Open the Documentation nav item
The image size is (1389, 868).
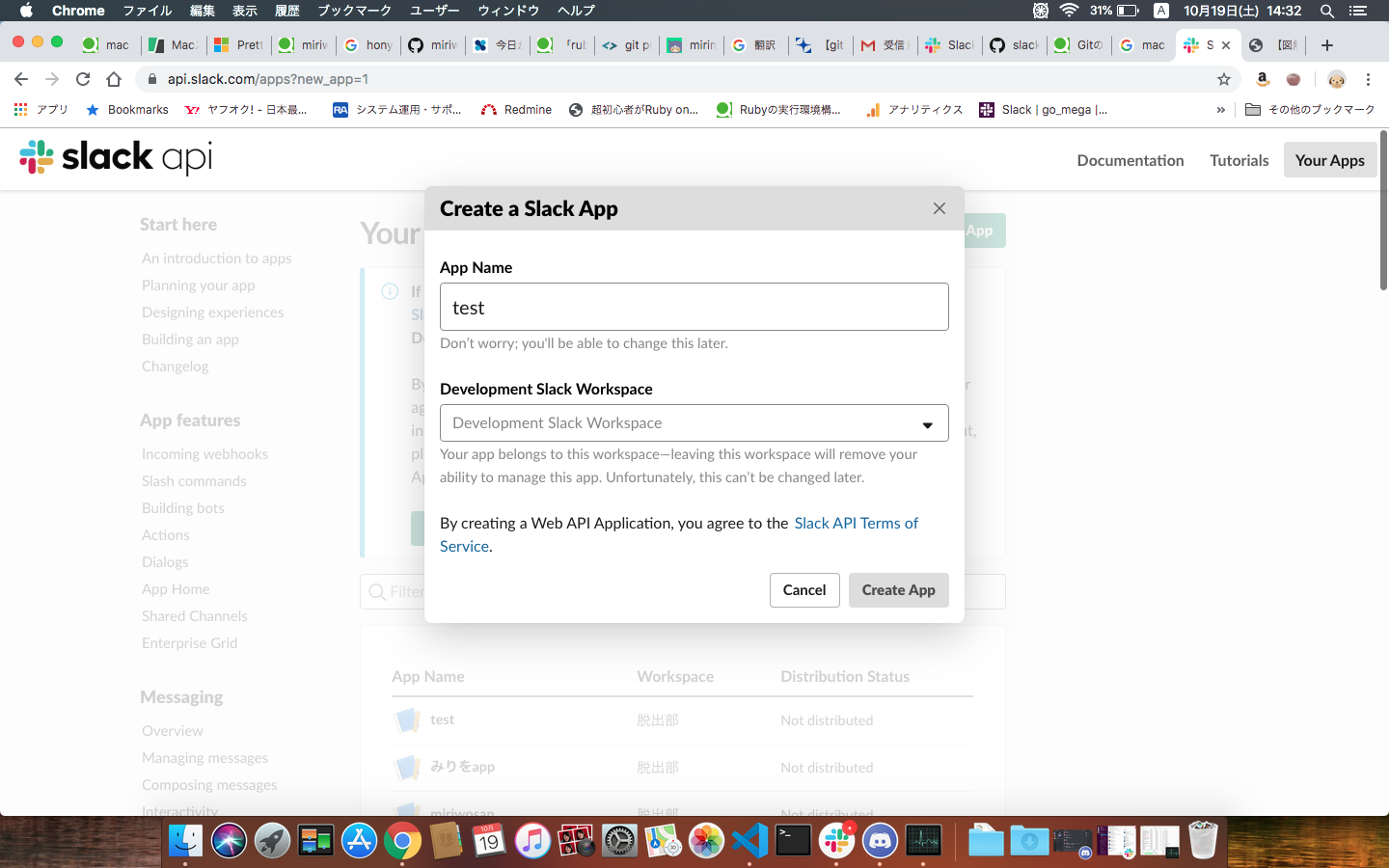[1130, 160]
